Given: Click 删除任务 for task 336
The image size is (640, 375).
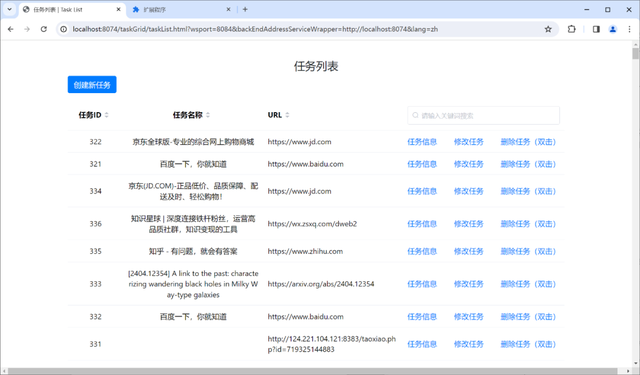Looking at the screenshot, I should click(x=528, y=224).
